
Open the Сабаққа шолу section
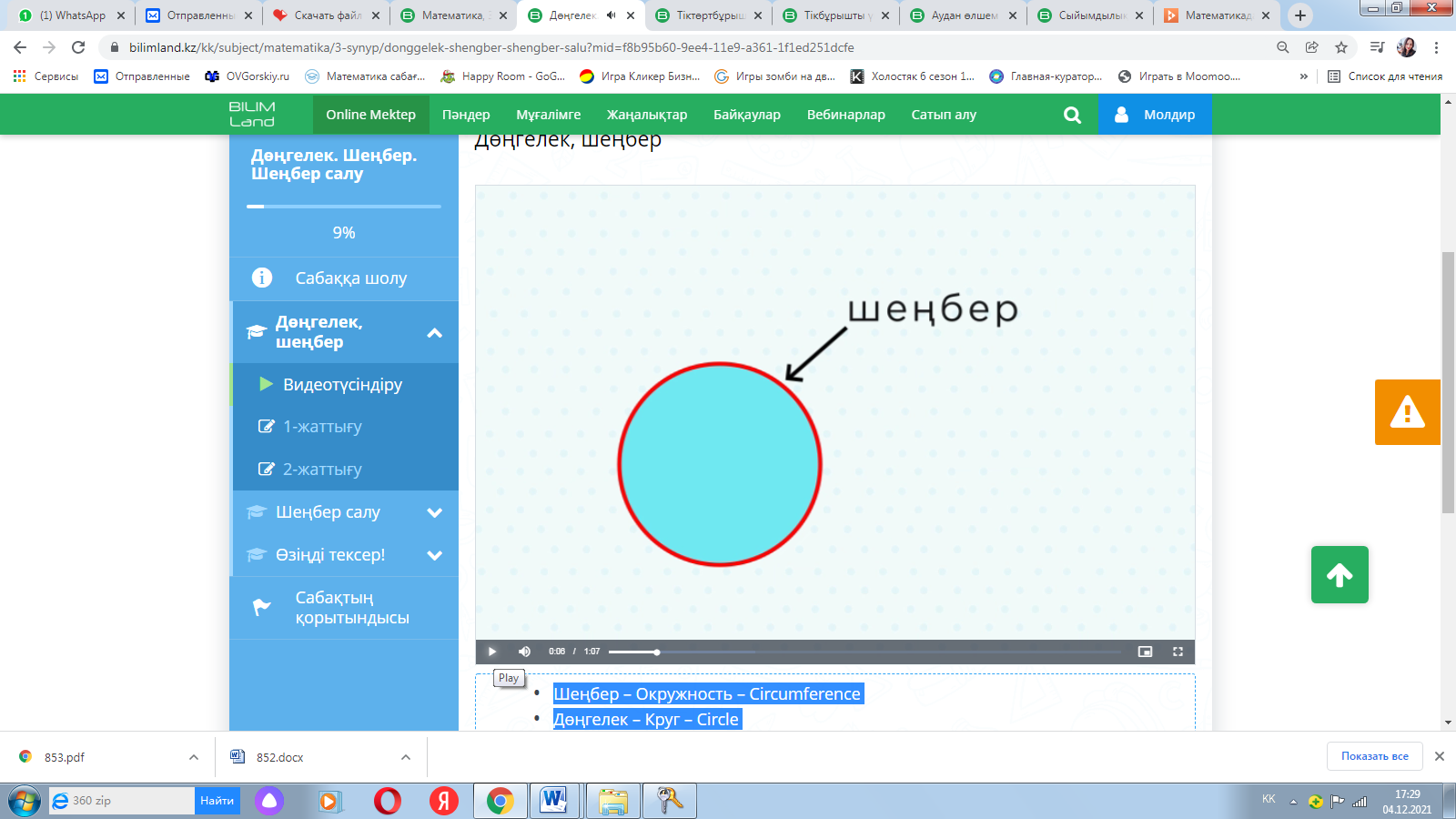point(344,278)
